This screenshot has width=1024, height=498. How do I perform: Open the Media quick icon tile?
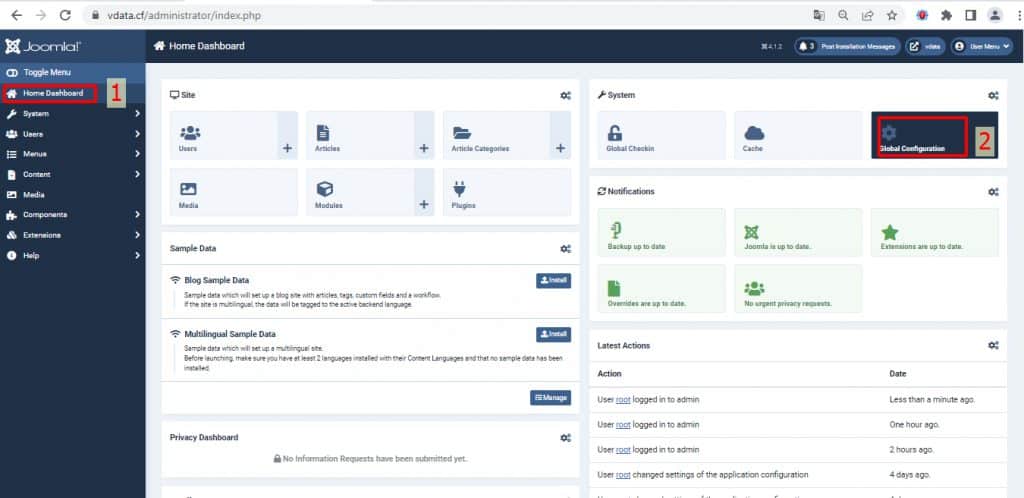234,193
